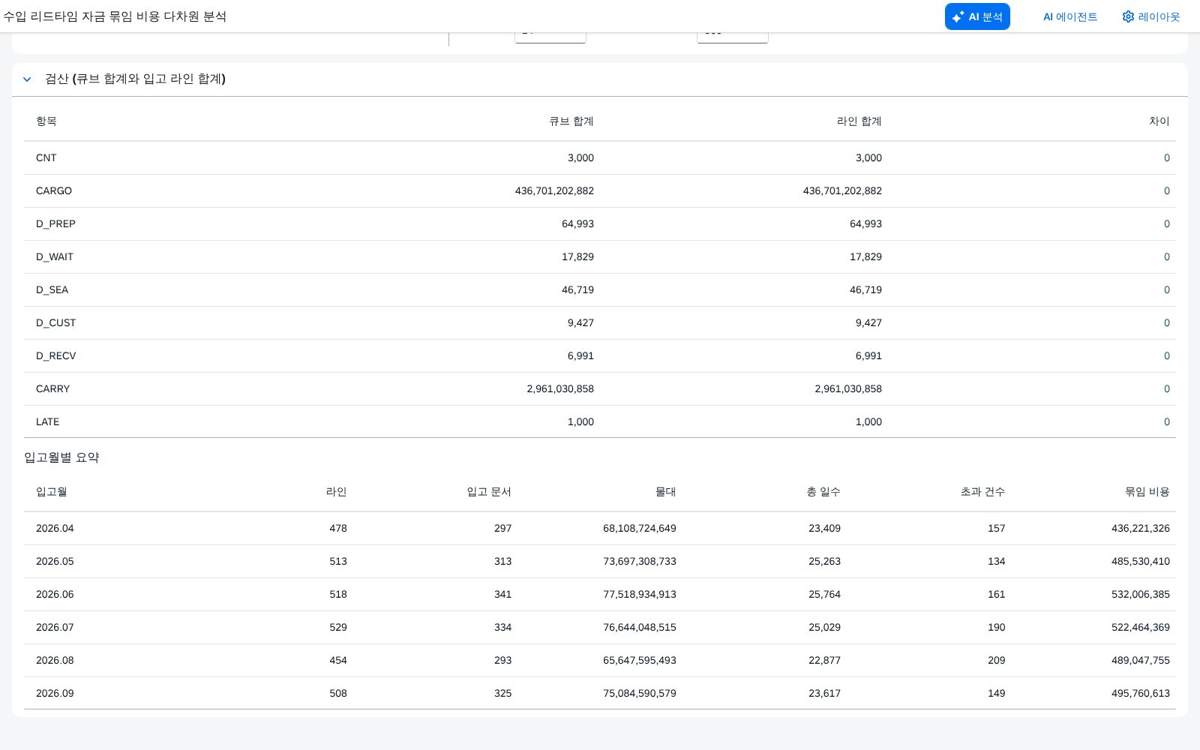Select the 라인 합계 column header
The width and height of the screenshot is (1200, 750).
(859, 121)
